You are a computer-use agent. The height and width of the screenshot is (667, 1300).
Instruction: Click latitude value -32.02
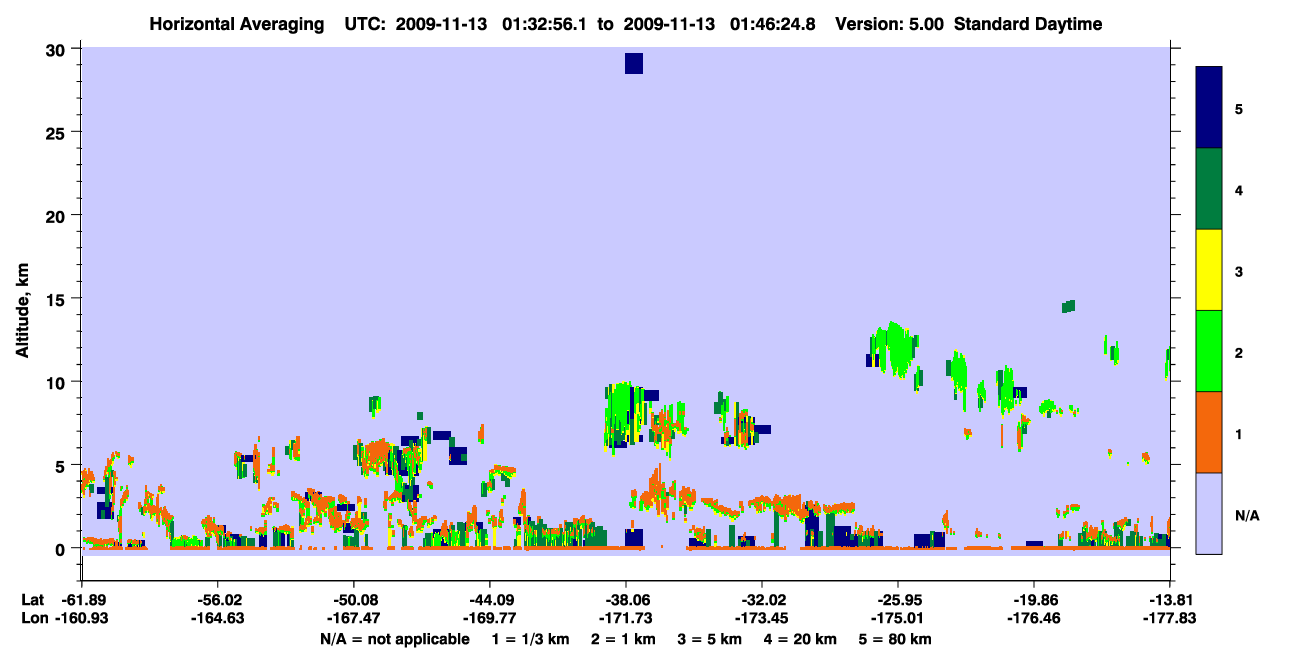tap(762, 600)
